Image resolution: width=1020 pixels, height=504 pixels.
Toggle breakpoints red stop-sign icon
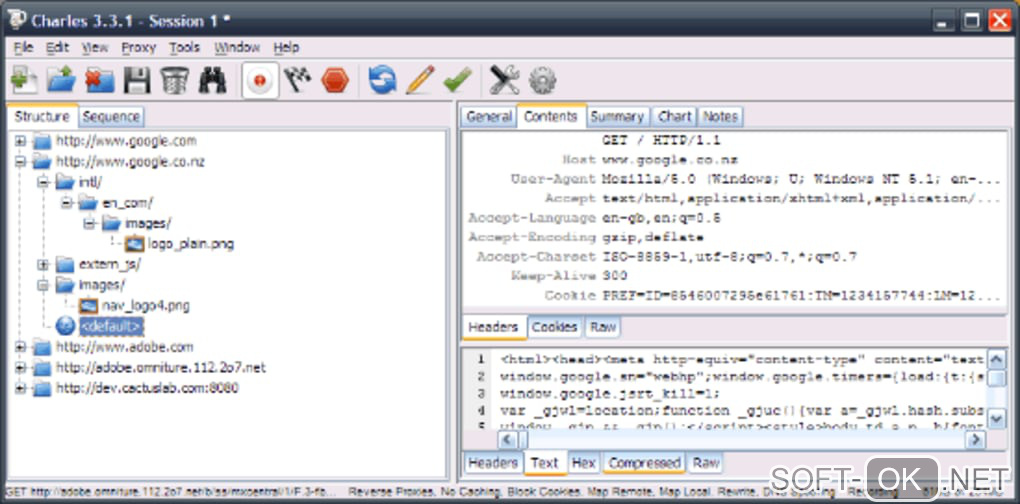[x=335, y=81]
